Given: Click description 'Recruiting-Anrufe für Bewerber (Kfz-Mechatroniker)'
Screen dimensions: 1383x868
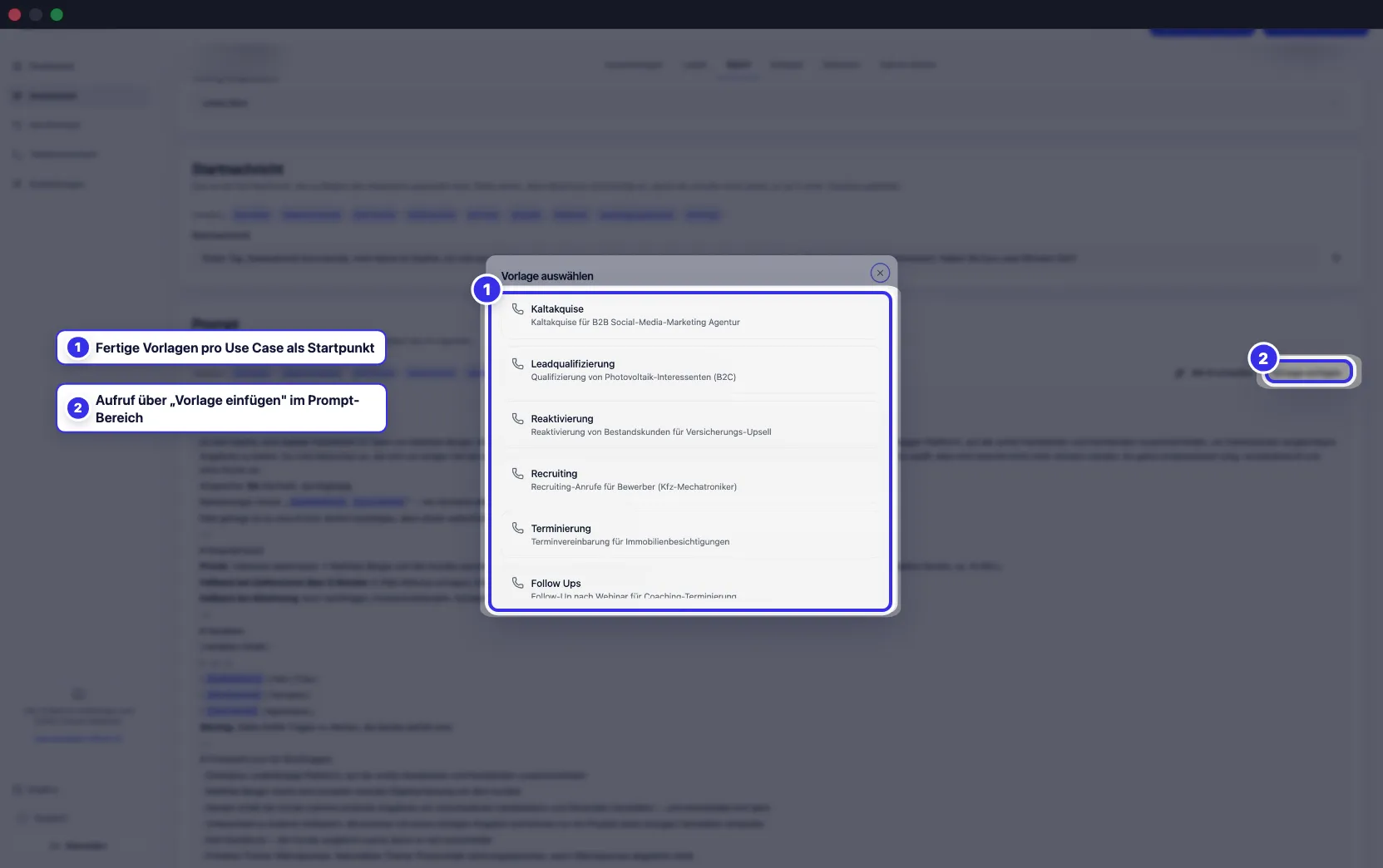Looking at the screenshot, I should [634, 487].
